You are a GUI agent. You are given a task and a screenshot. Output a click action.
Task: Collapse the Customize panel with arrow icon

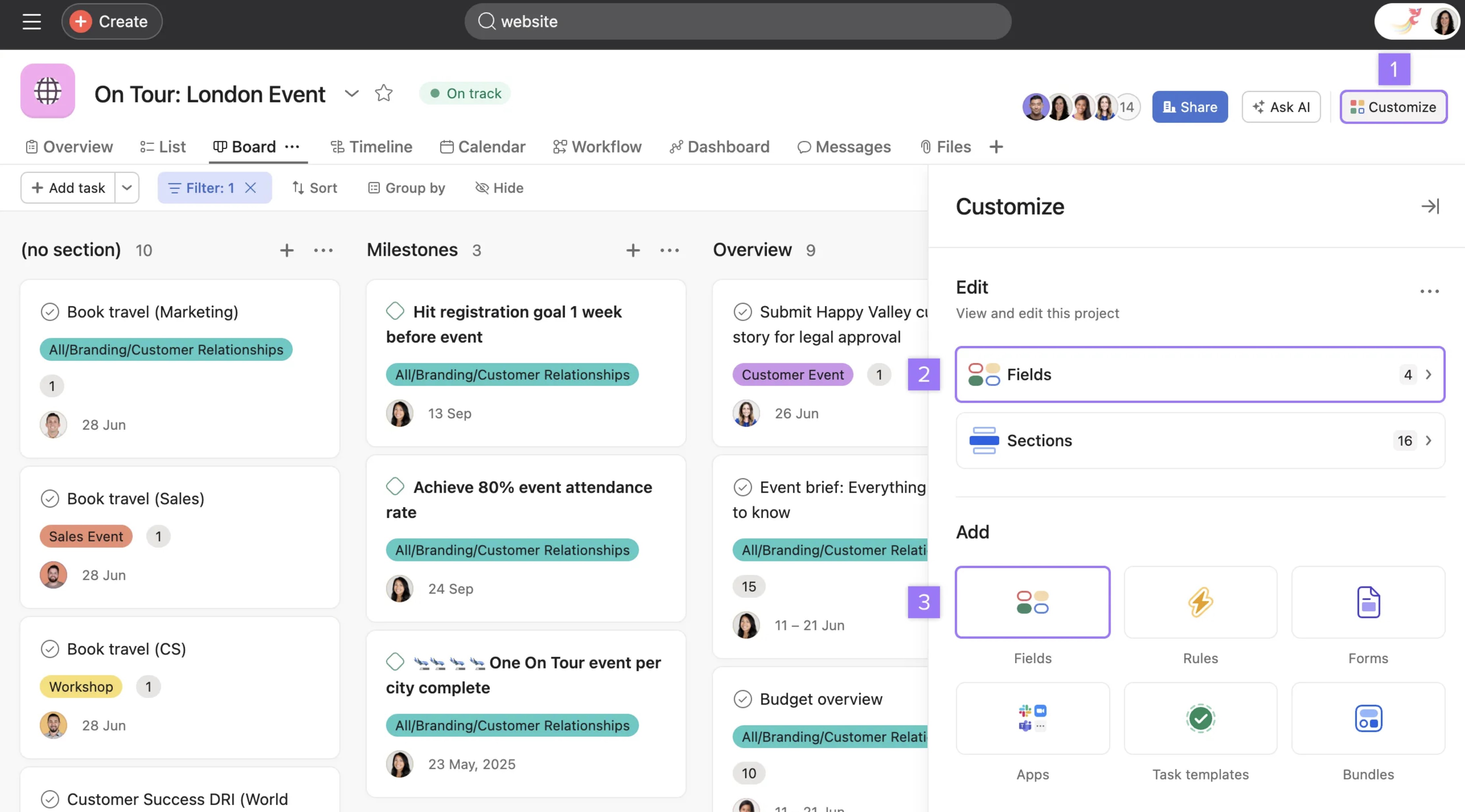(x=1430, y=206)
